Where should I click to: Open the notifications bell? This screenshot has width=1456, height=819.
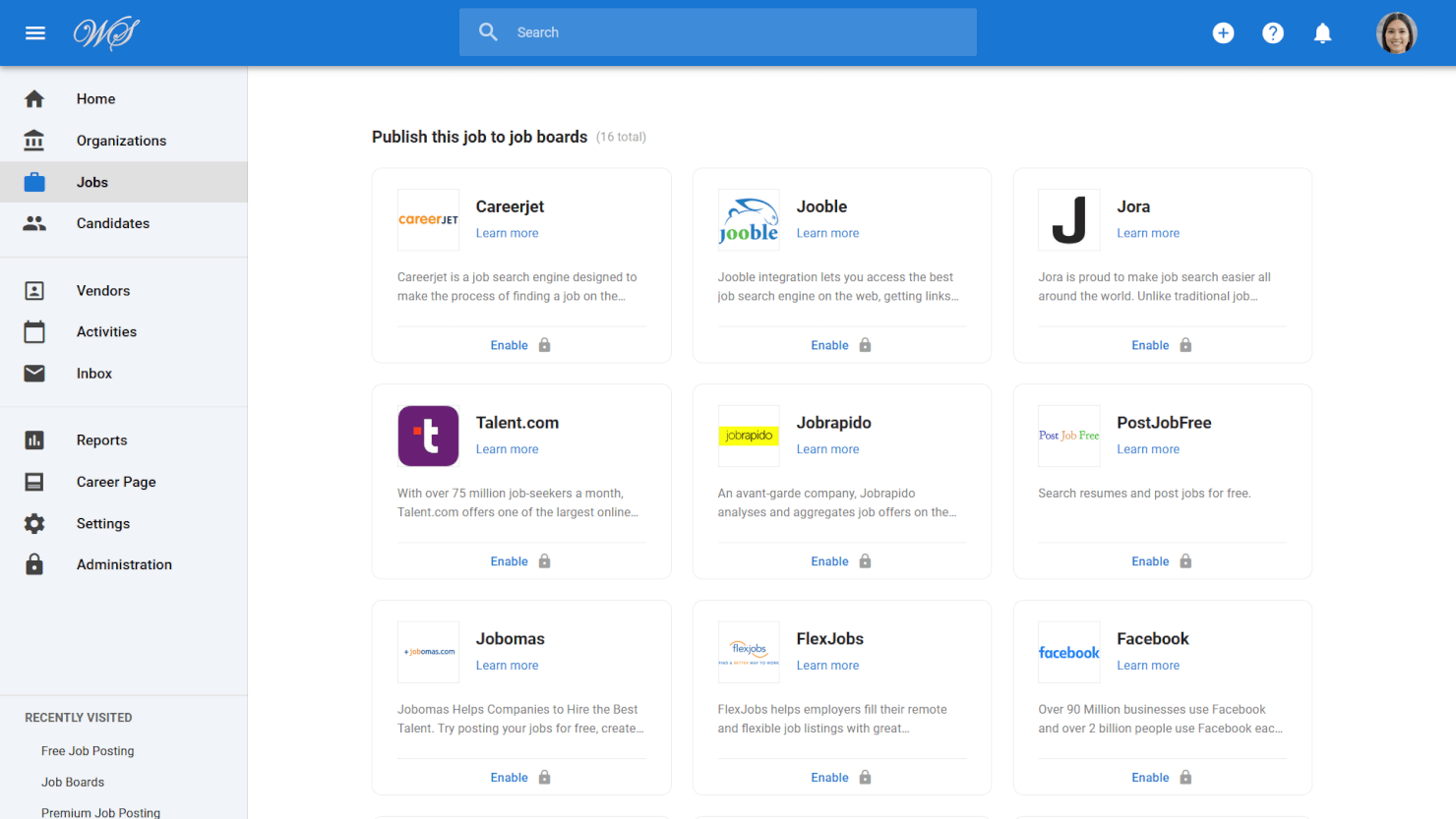1323,33
